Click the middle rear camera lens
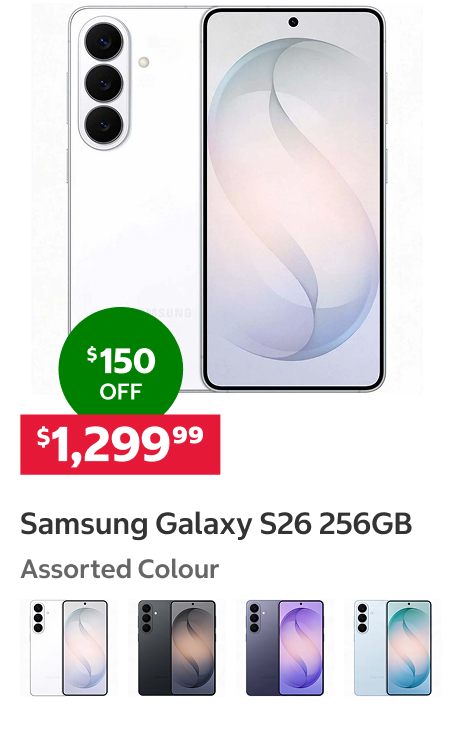This screenshot has height=738, width=454. (104, 83)
